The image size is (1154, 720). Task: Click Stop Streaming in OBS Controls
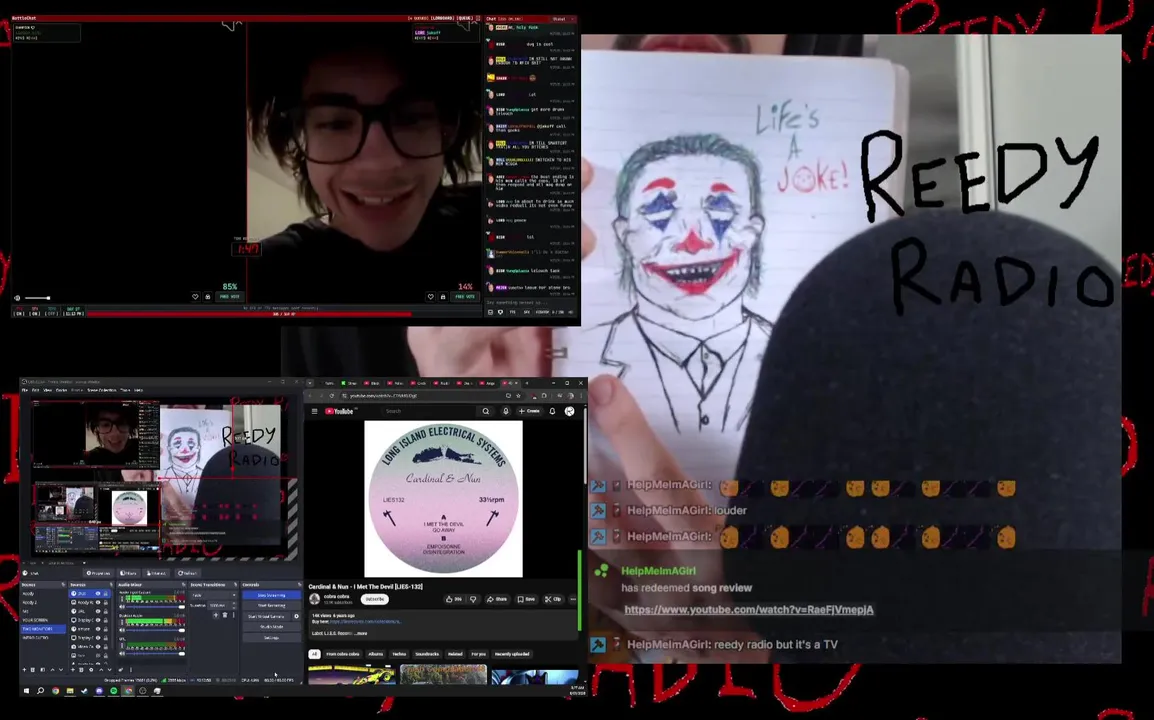pos(272,596)
